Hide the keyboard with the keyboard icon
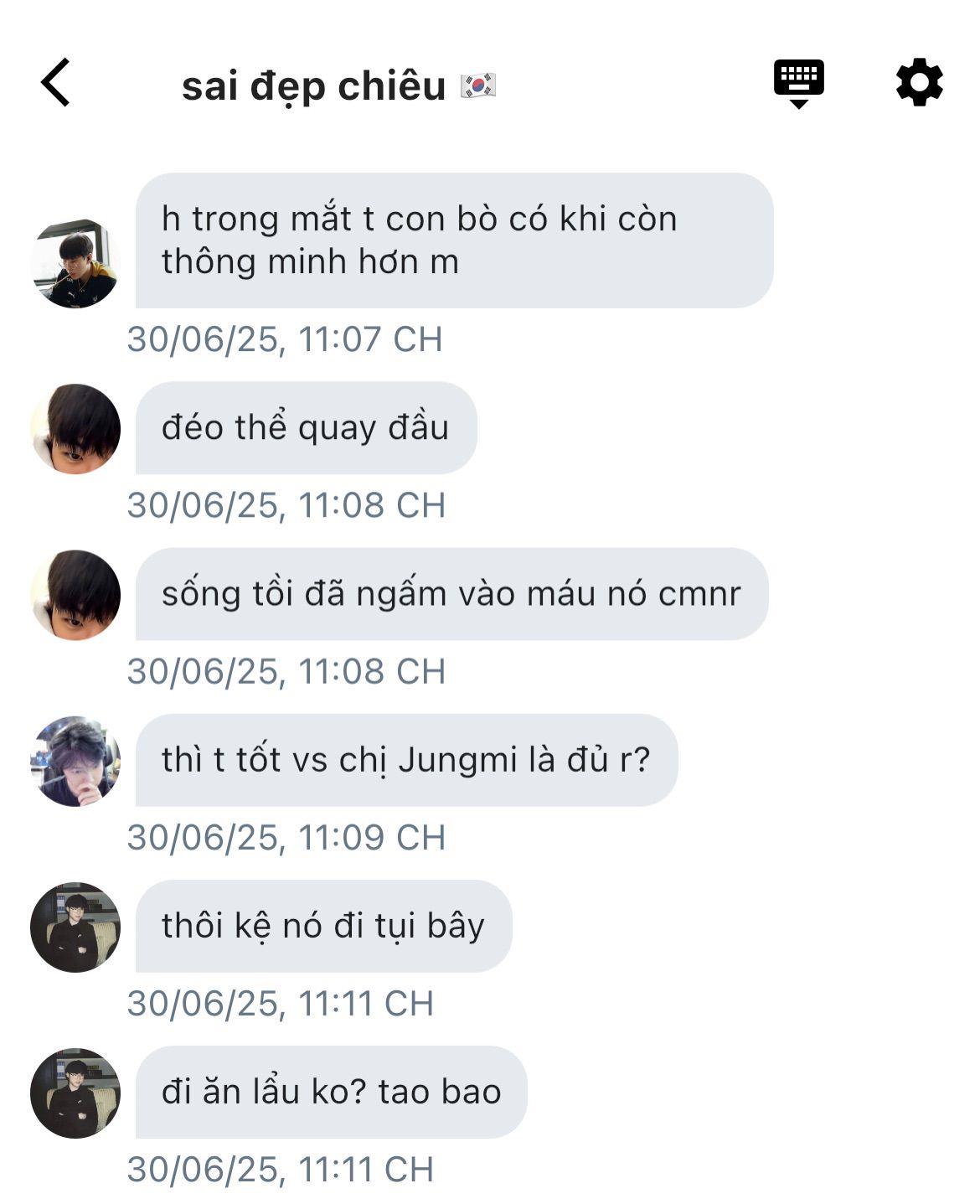Viewport: 980px width, 1204px height. click(x=798, y=84)
